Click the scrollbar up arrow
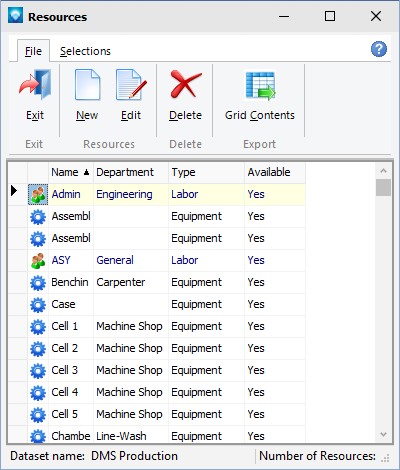This screenshot has width=400, height=470. [x=383, y=171]
